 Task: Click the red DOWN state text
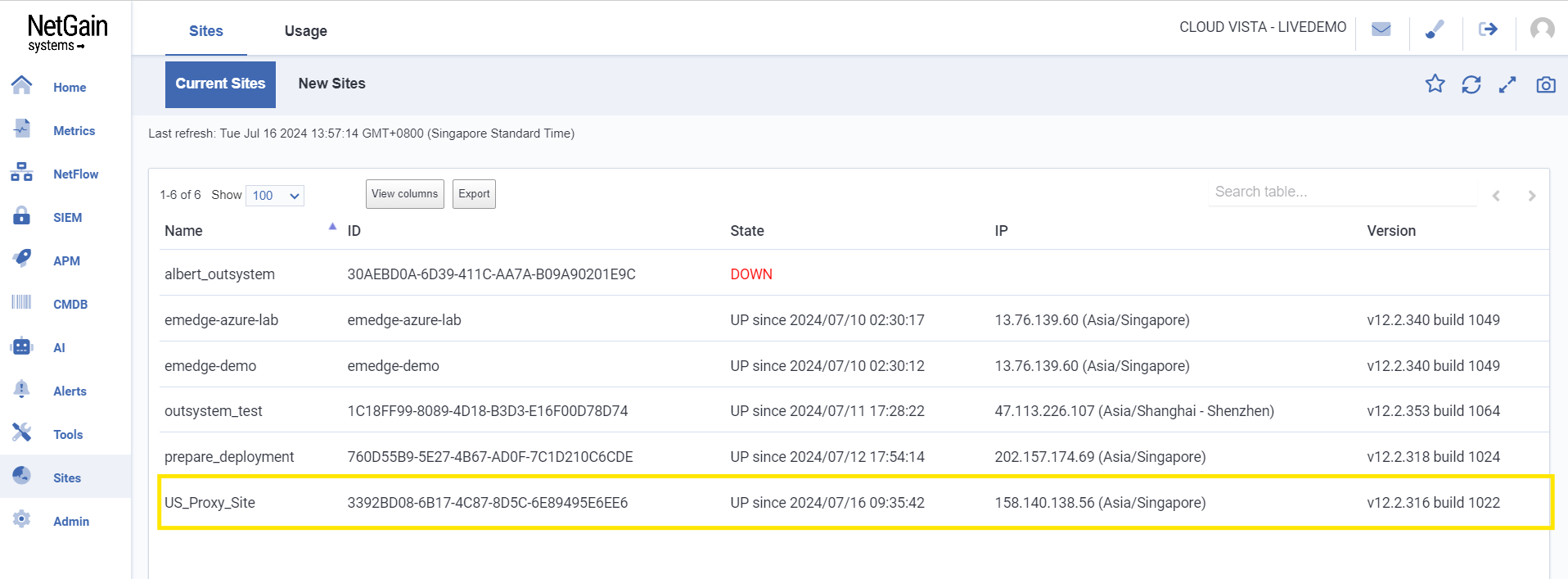point(751,274)
